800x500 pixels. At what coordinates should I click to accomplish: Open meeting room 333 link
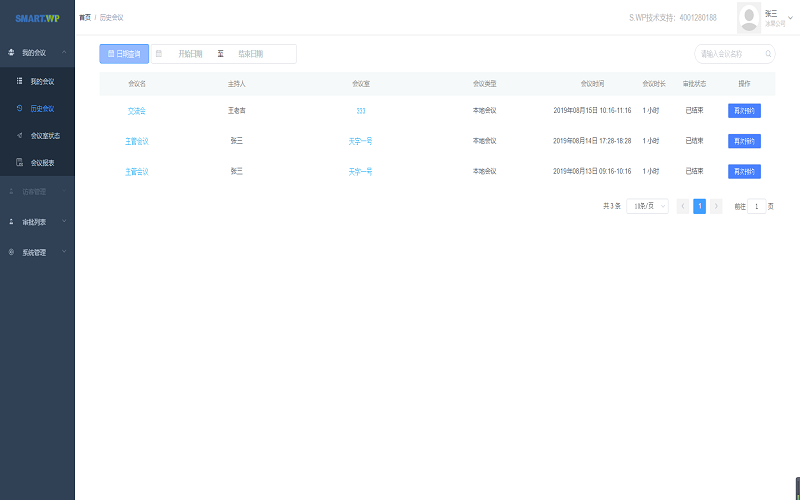[x=361, y=111]
